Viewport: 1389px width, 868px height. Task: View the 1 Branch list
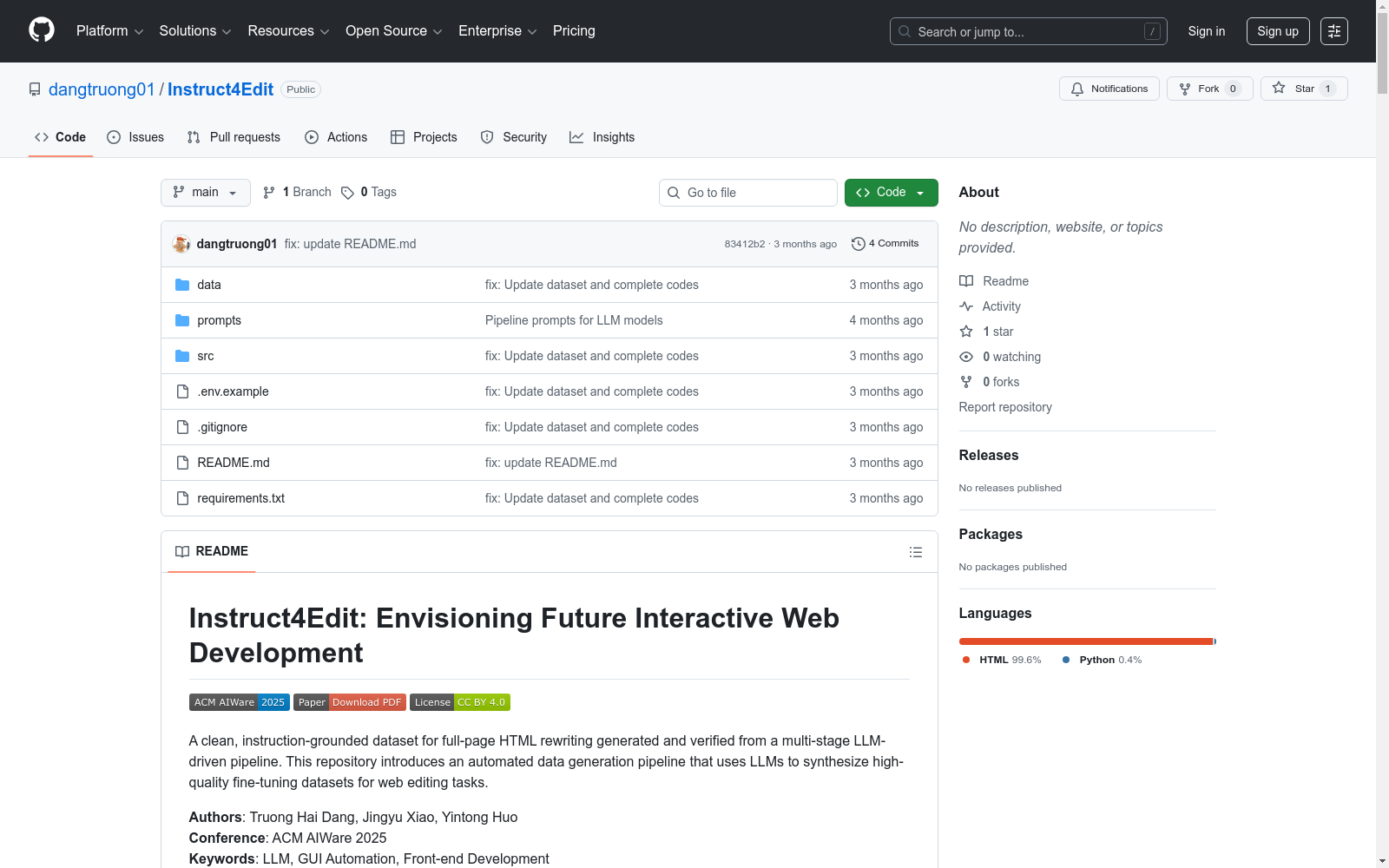[x=297, y=192]
